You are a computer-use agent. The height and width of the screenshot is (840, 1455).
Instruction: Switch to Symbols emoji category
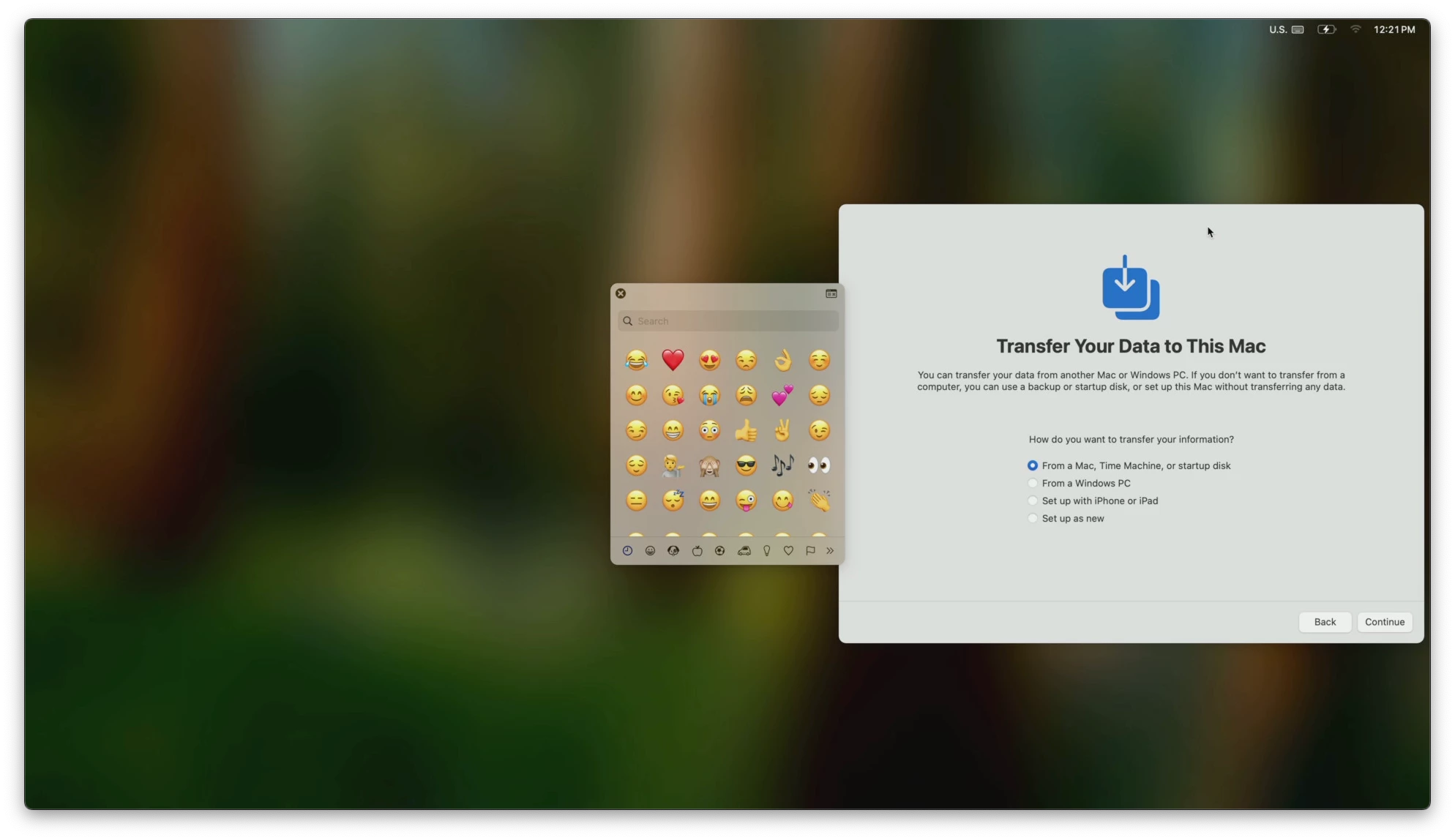point(788,551)
